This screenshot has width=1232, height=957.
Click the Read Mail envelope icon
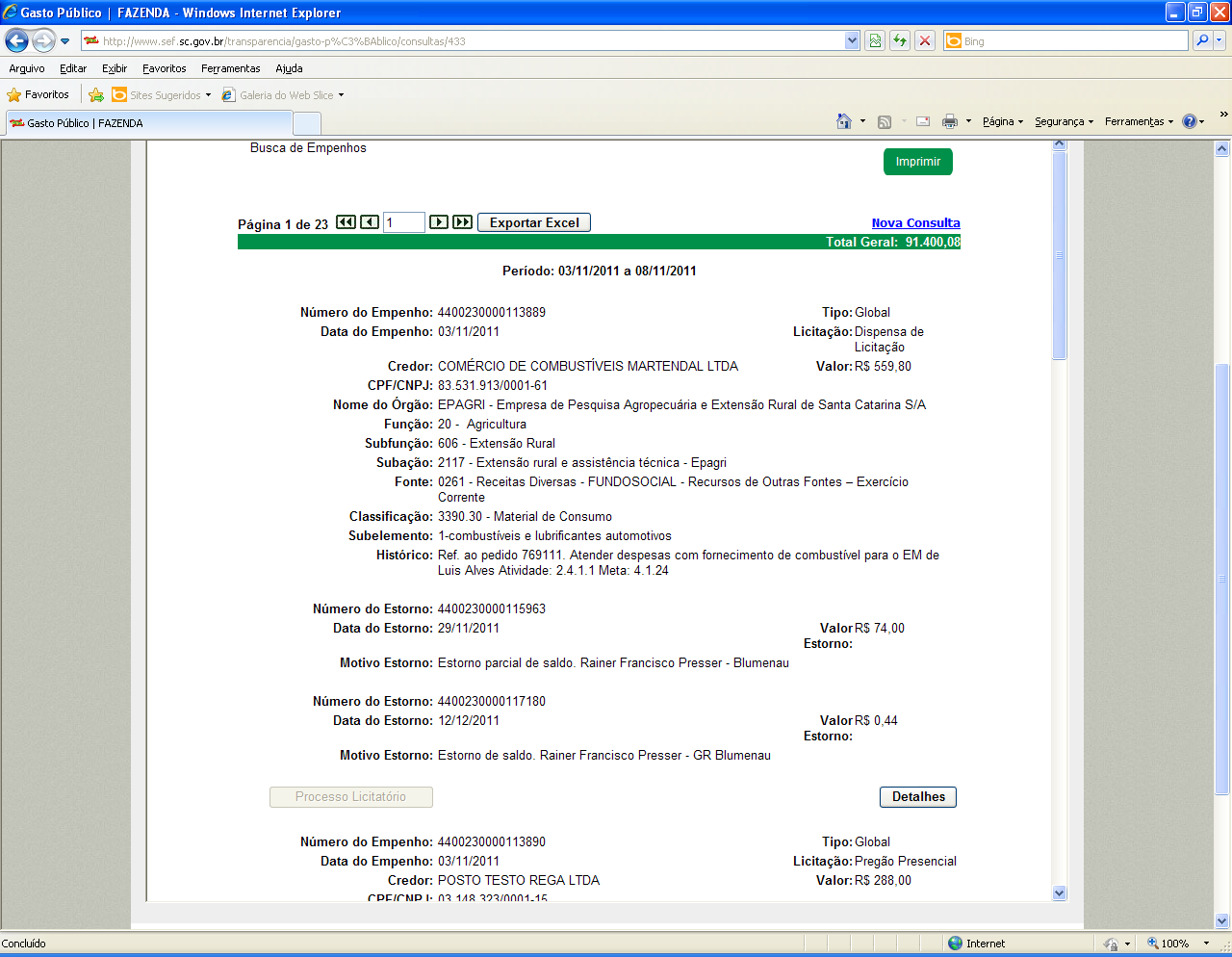923,121
